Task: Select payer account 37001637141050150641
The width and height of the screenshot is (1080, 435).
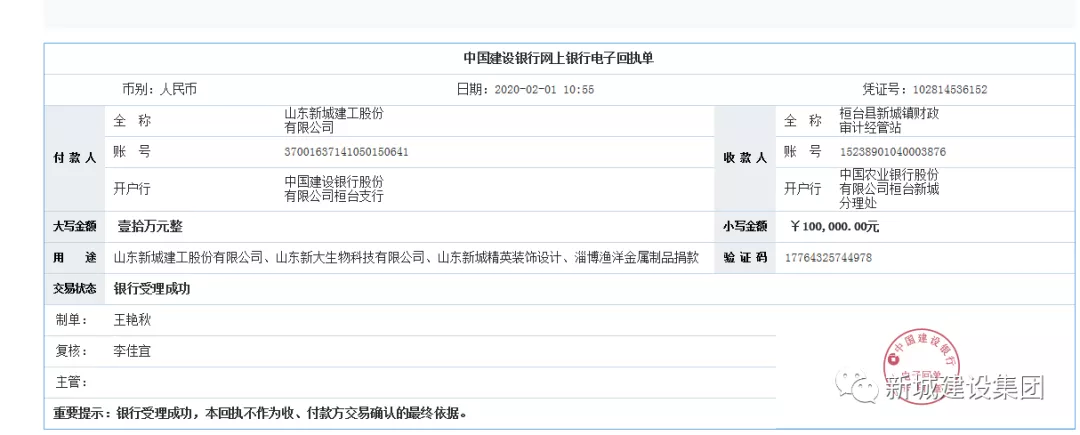Action: [x=346, y=152]
